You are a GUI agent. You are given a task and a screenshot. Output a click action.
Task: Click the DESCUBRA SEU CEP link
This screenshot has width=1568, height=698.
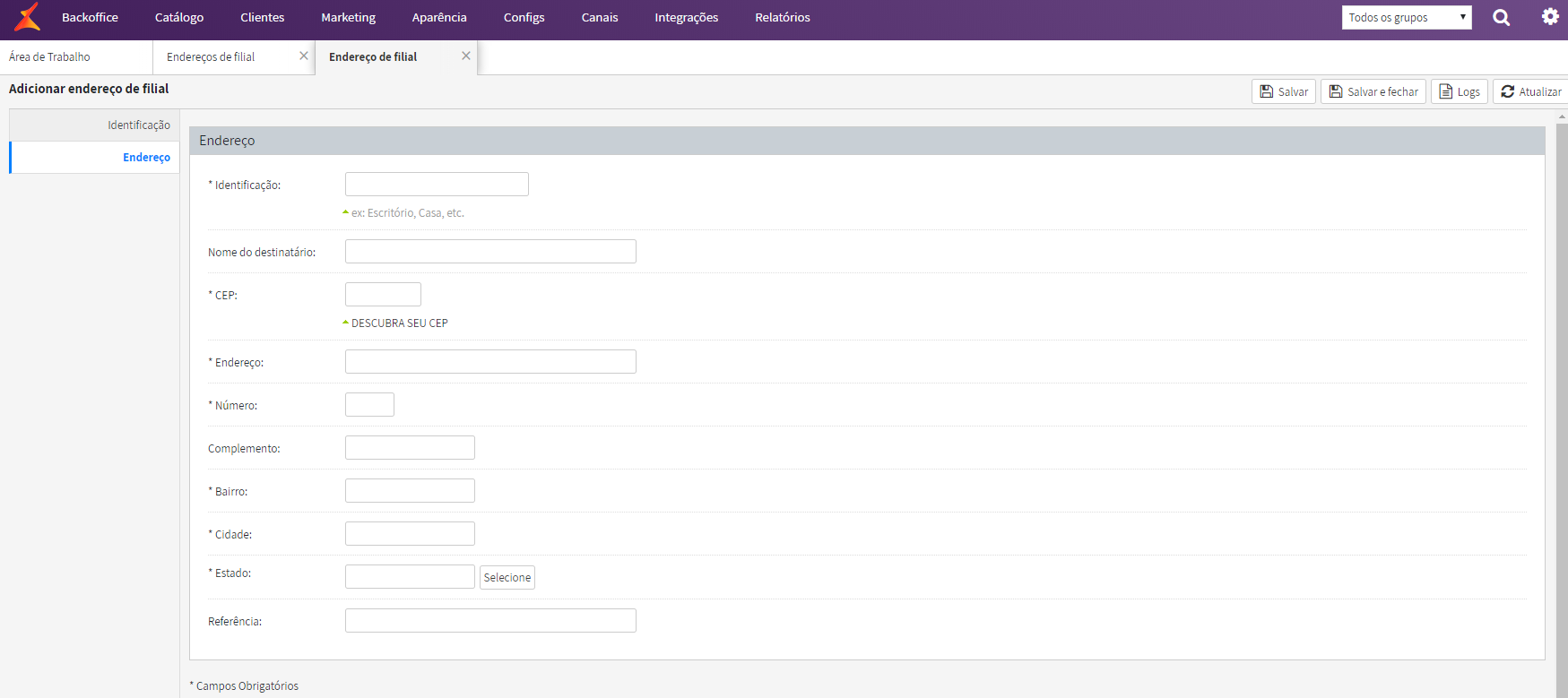coord(399,323)
